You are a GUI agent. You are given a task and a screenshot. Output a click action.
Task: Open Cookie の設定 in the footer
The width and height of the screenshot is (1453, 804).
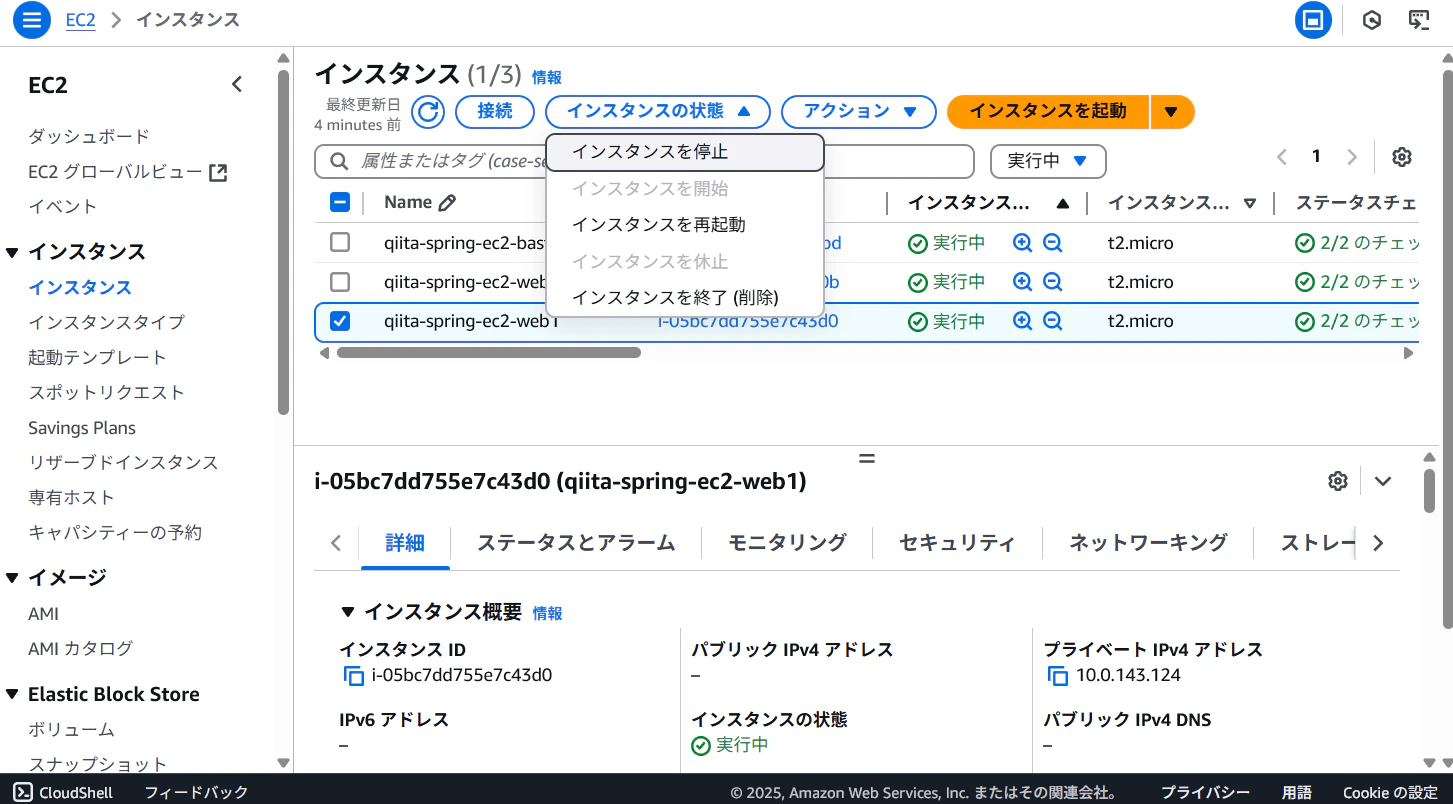tap(1390, 793)
